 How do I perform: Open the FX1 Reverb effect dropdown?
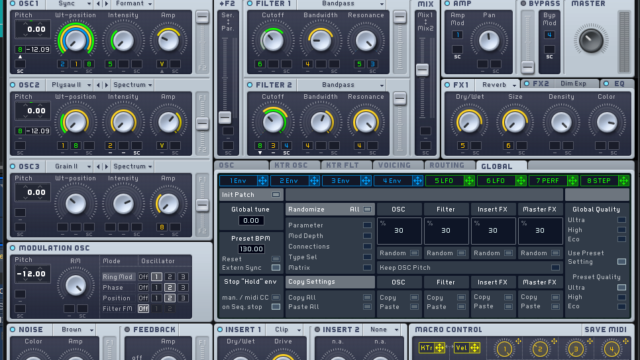(x=498, y=85)
